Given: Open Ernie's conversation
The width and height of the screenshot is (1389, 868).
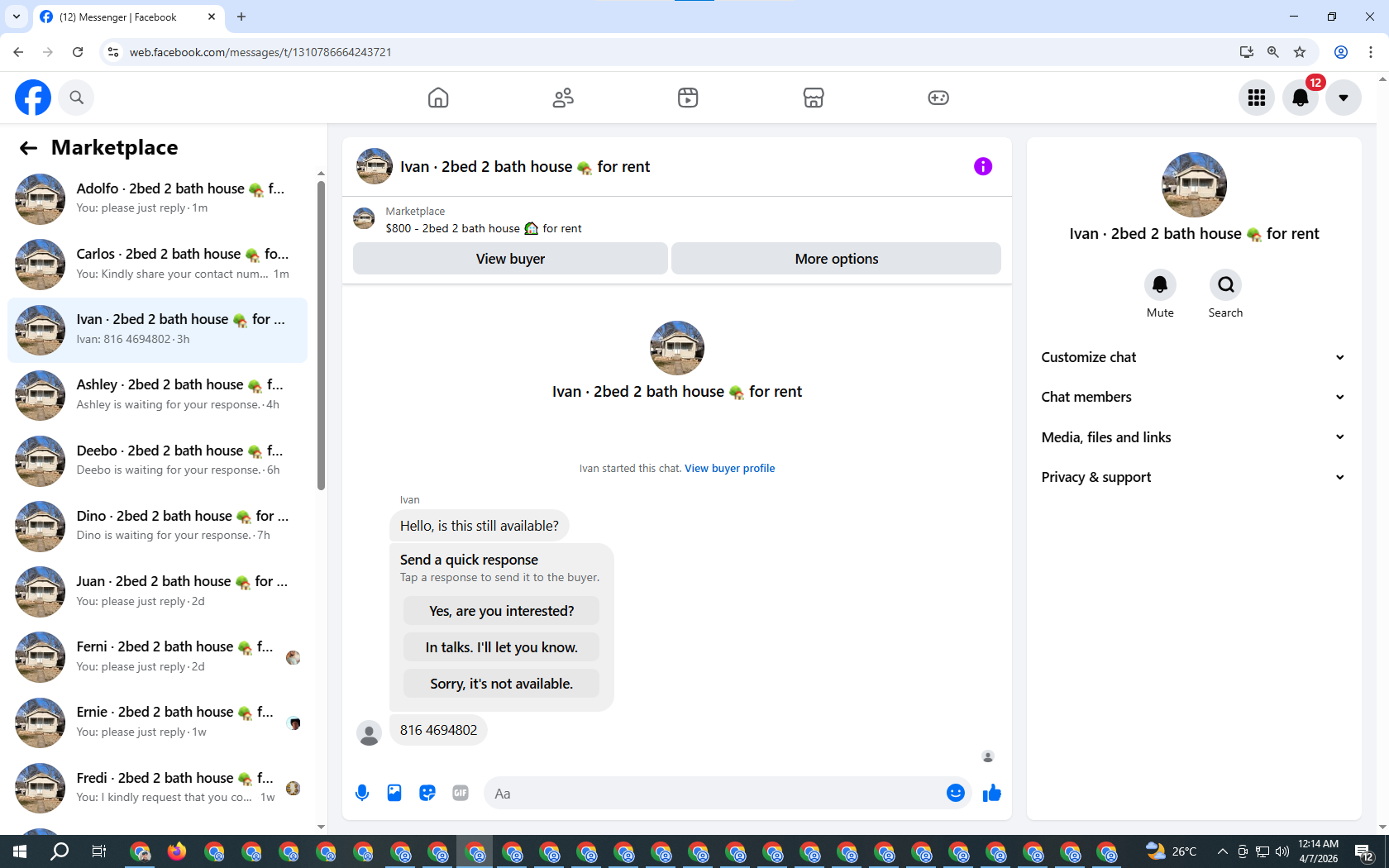Looking at the screenshot, I should 157,723.
